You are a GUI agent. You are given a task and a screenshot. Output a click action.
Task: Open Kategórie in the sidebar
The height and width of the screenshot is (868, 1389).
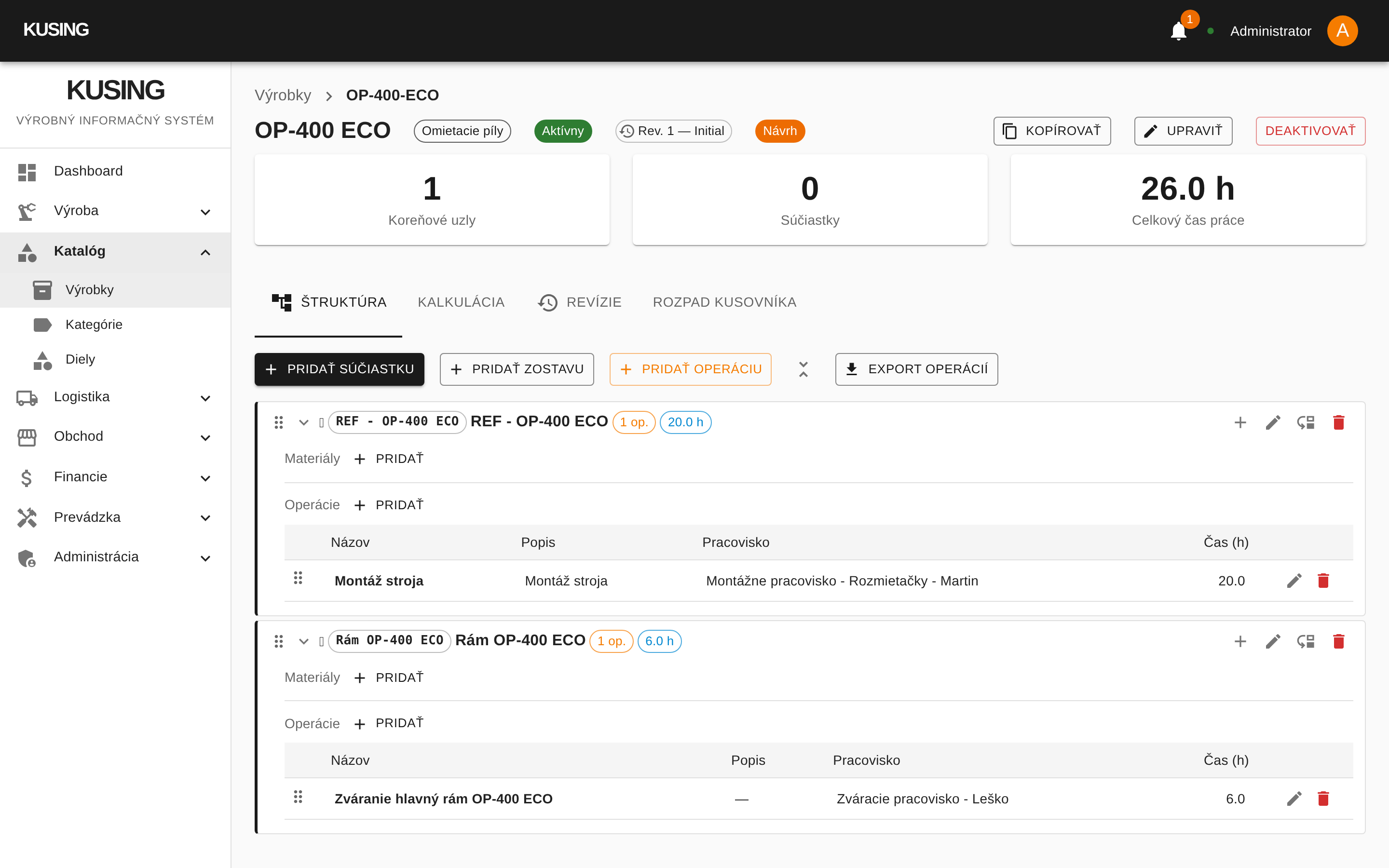[115, 325]
